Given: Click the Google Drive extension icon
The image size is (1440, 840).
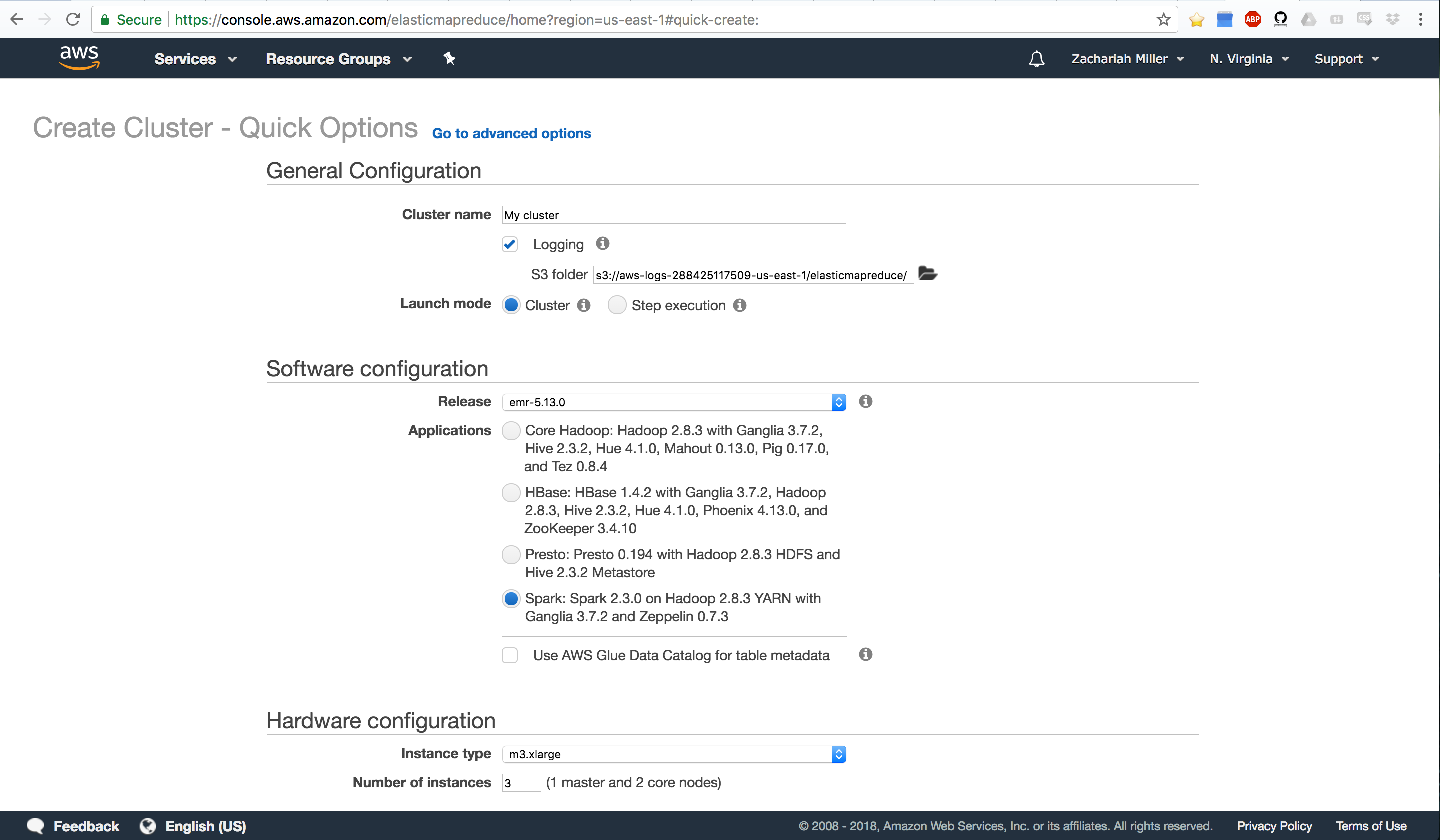Looking at the screenshot, I should pyautogui.click(x=1308, y=20).
